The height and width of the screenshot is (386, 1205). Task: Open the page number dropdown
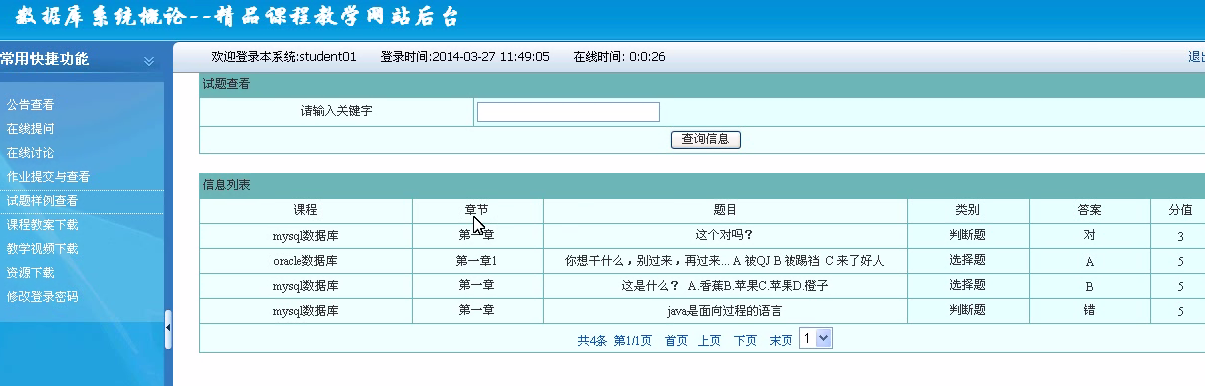click(x=816, y=339)
